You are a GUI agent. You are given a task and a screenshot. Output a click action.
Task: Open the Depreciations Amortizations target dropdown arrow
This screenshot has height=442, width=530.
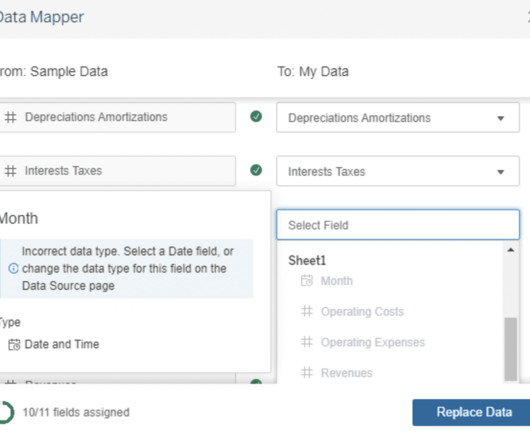point(501,118)
